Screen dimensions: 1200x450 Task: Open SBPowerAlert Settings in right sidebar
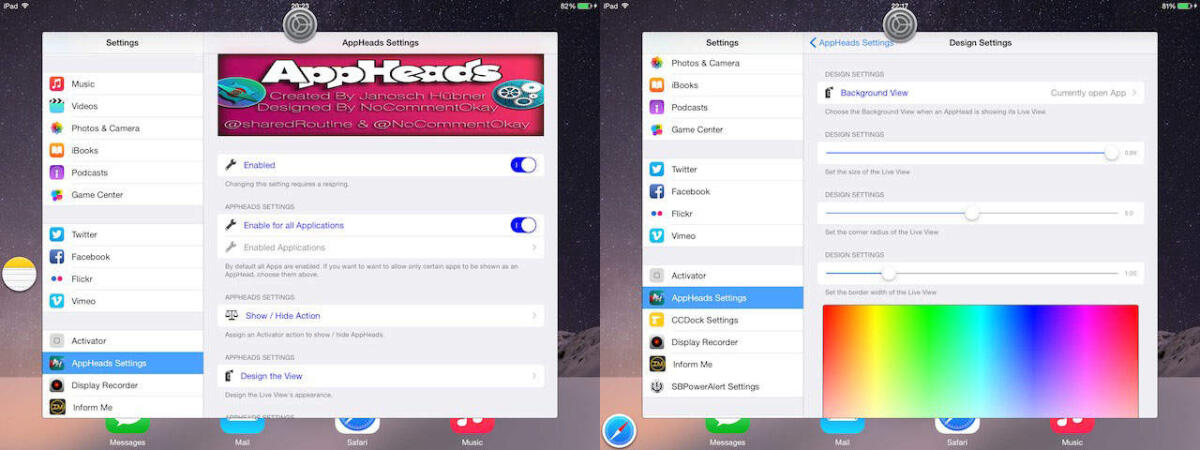[722, 386]
